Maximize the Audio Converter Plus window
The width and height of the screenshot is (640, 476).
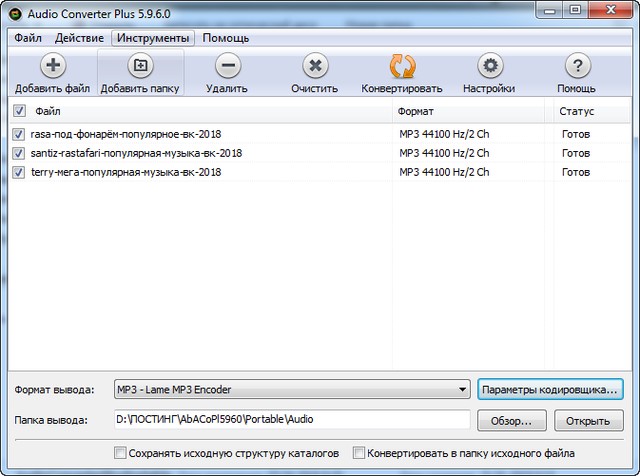click(x=575, y=10)
